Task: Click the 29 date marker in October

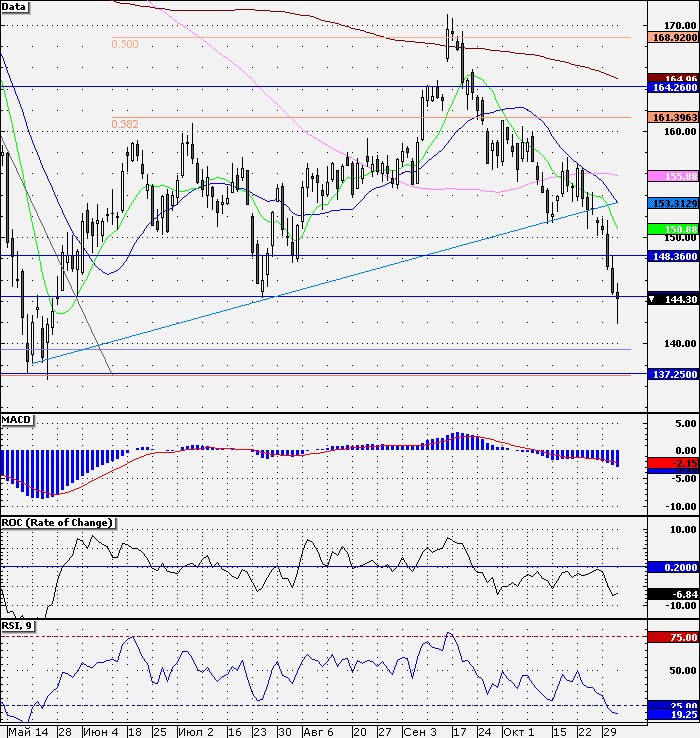Action: coord(609,732)
